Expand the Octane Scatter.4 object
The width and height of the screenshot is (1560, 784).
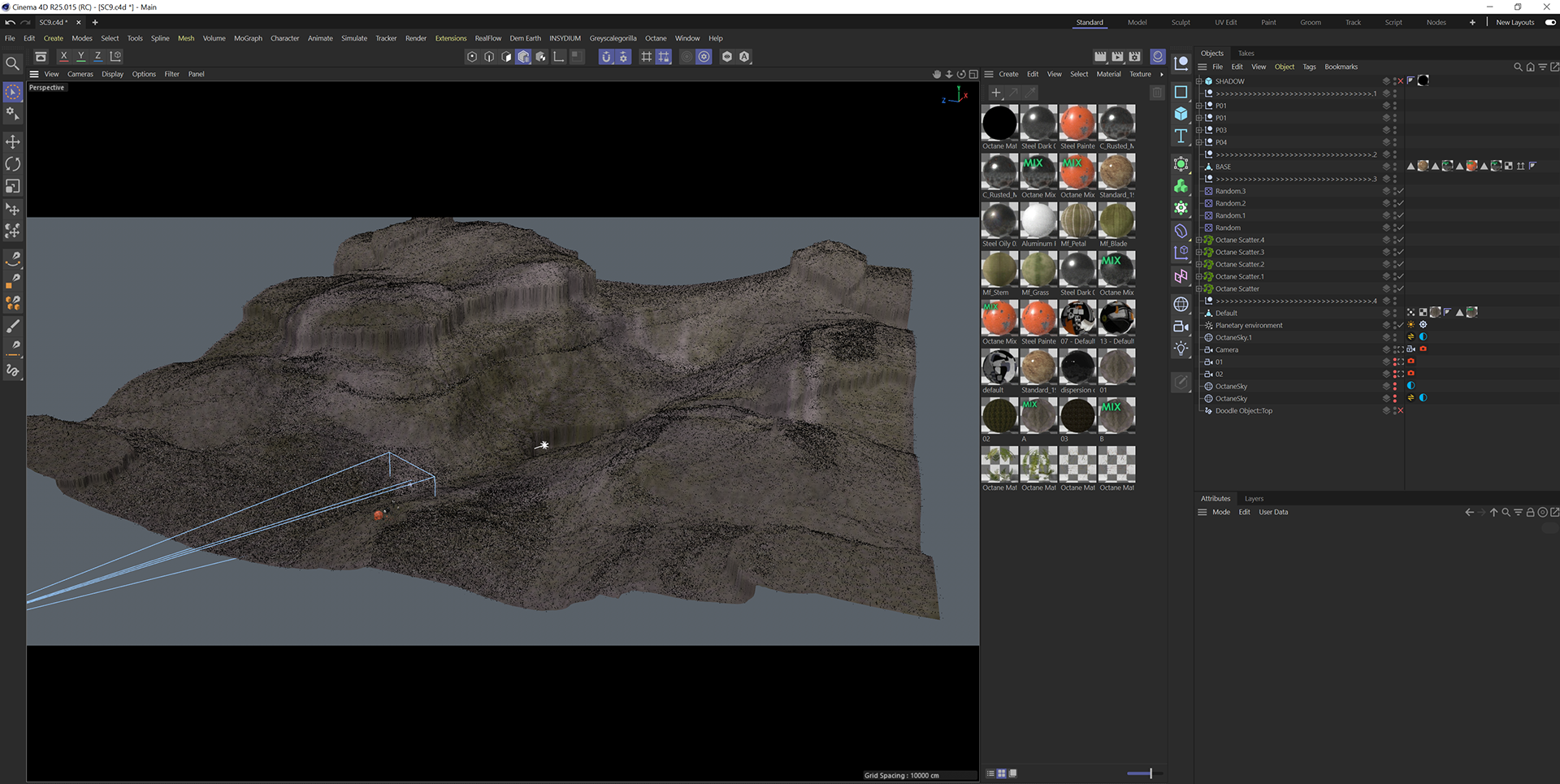[x=1199, y=240]
